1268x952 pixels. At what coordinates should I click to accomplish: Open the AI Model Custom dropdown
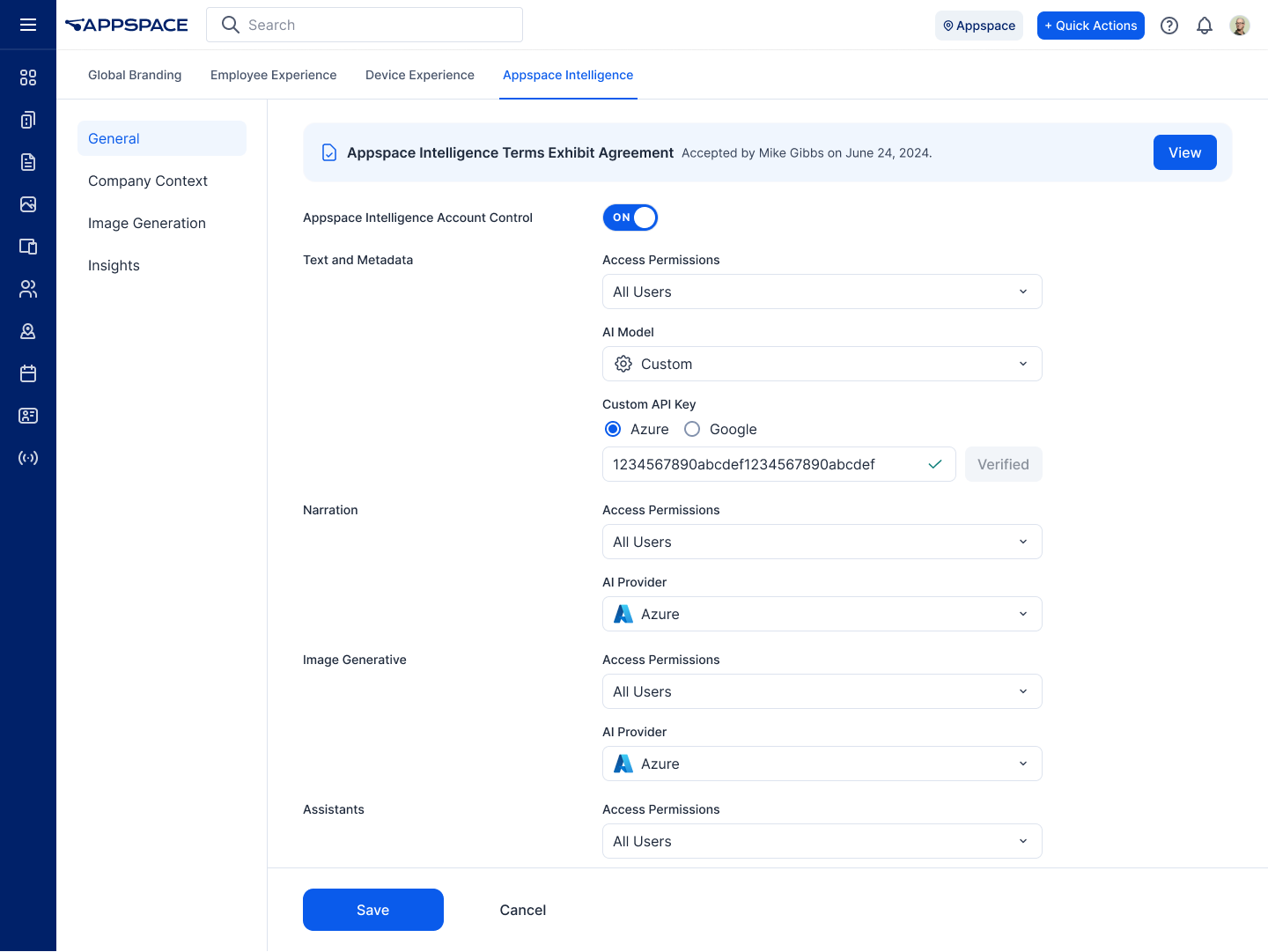(x=822, y=364)
